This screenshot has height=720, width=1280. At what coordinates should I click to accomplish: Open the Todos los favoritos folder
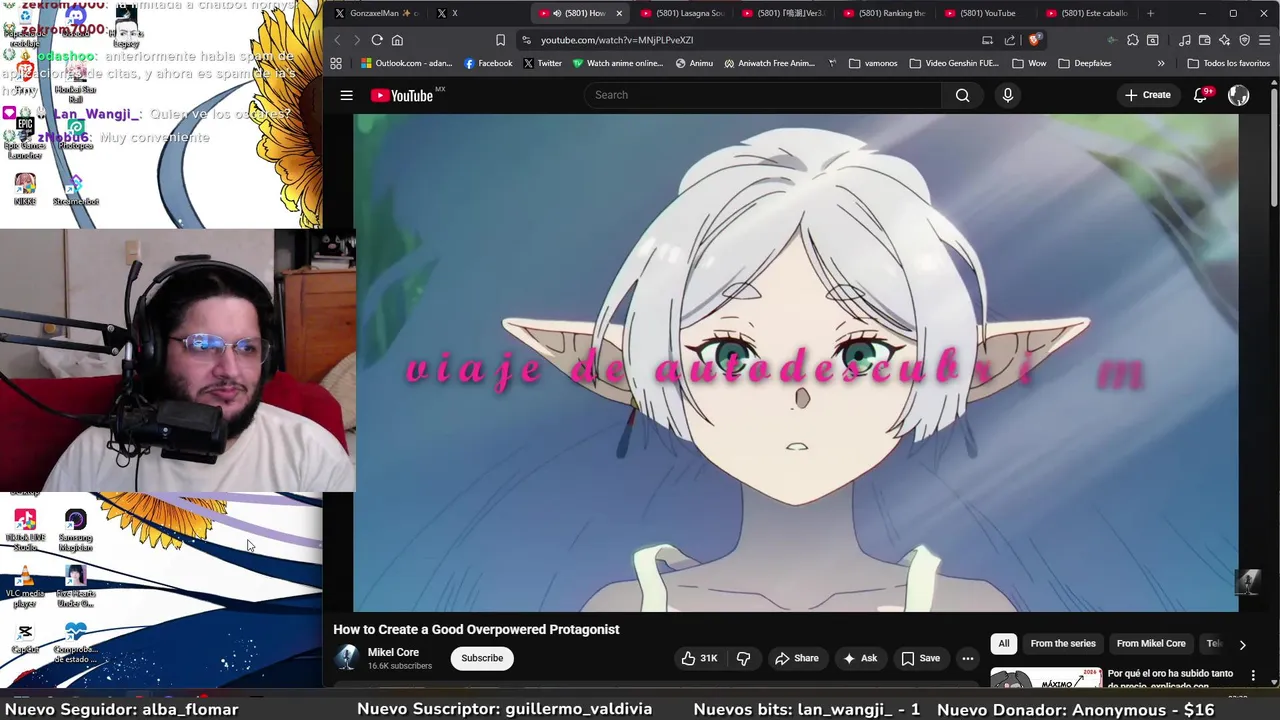(1228, 63)
